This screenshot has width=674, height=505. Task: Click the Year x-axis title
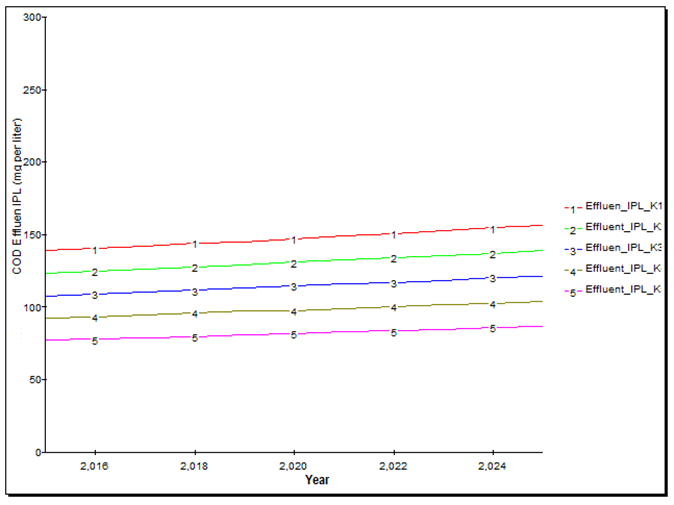tap(317, 480)
